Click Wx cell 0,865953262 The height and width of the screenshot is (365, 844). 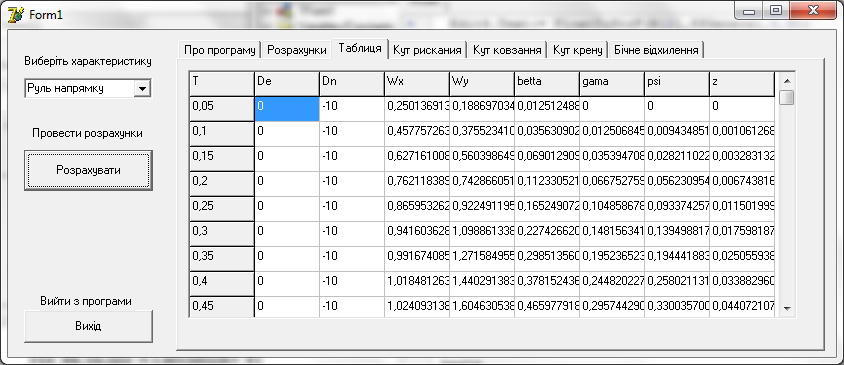(x=417, y=209)
